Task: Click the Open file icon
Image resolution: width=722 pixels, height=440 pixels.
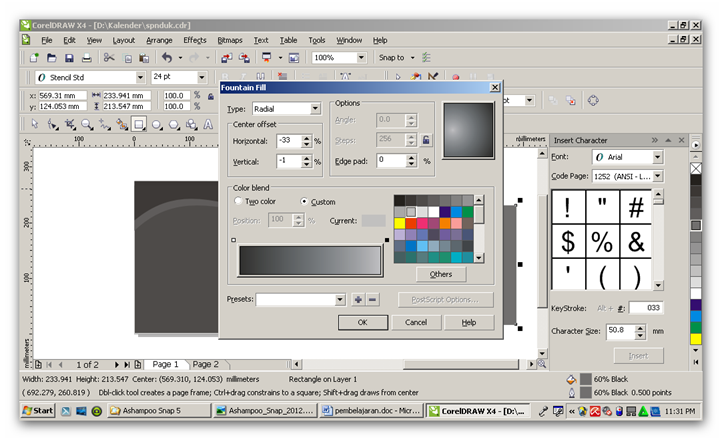Action: tap(52, 58)
